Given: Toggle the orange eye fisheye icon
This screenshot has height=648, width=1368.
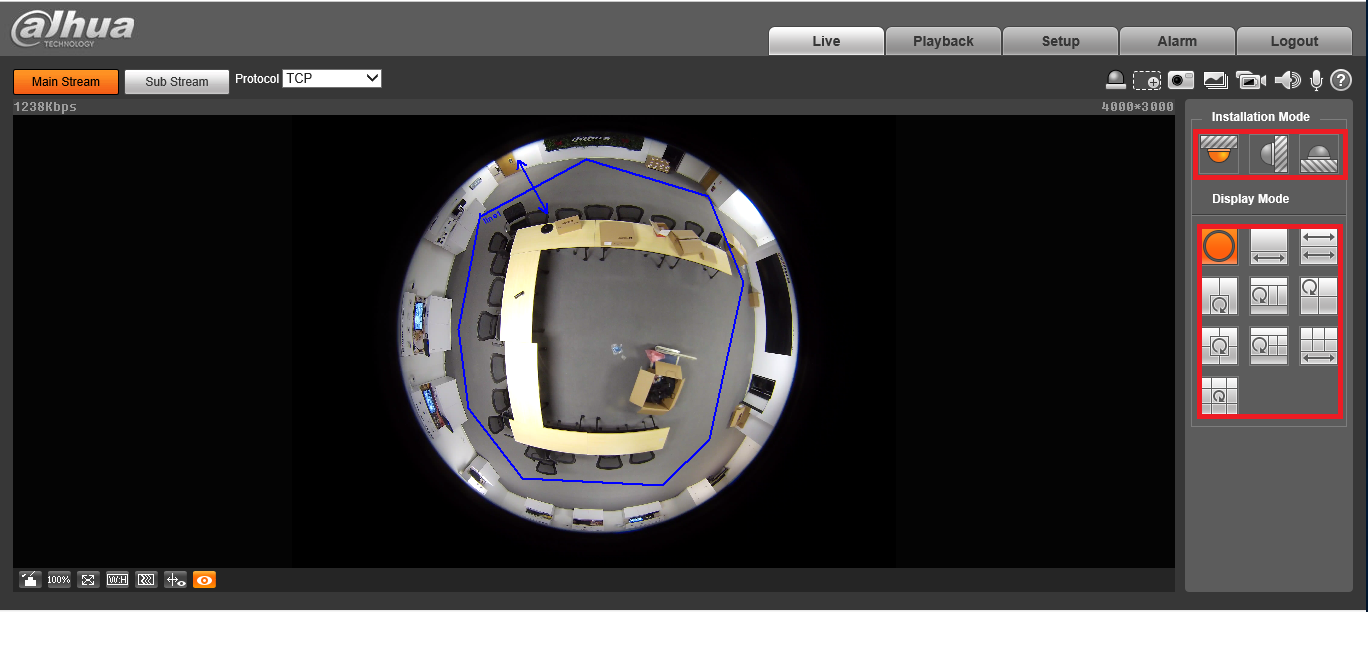Looking at the screenshot, I should tap(204, 579).
